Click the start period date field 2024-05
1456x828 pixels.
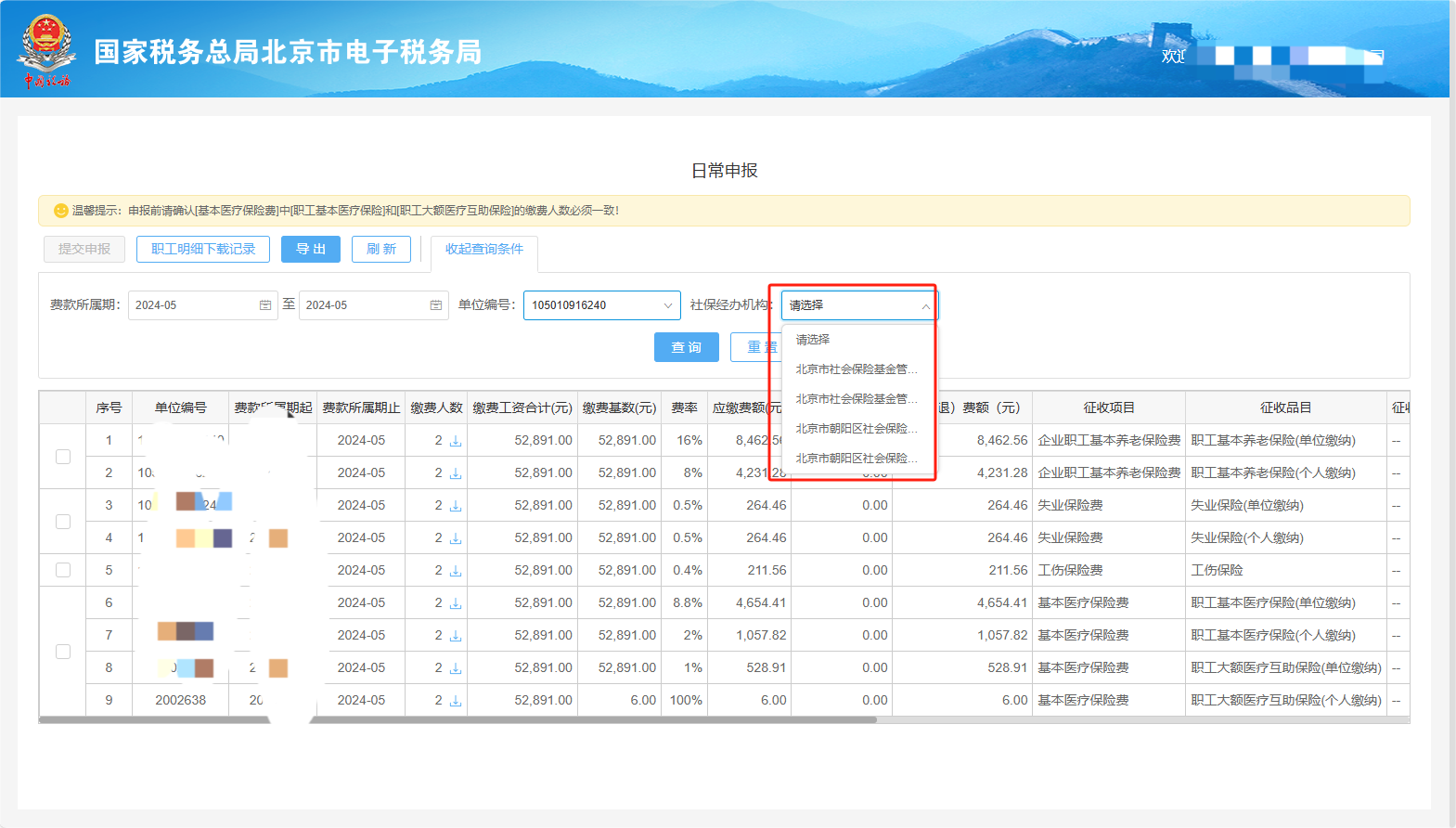pyautogui.click(x=203, y=305)
